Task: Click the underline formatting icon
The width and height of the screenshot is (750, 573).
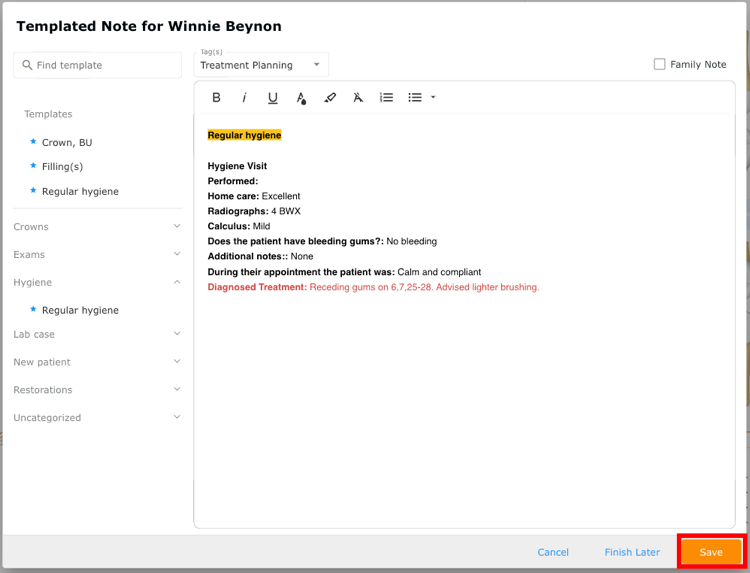Action: 273,98
